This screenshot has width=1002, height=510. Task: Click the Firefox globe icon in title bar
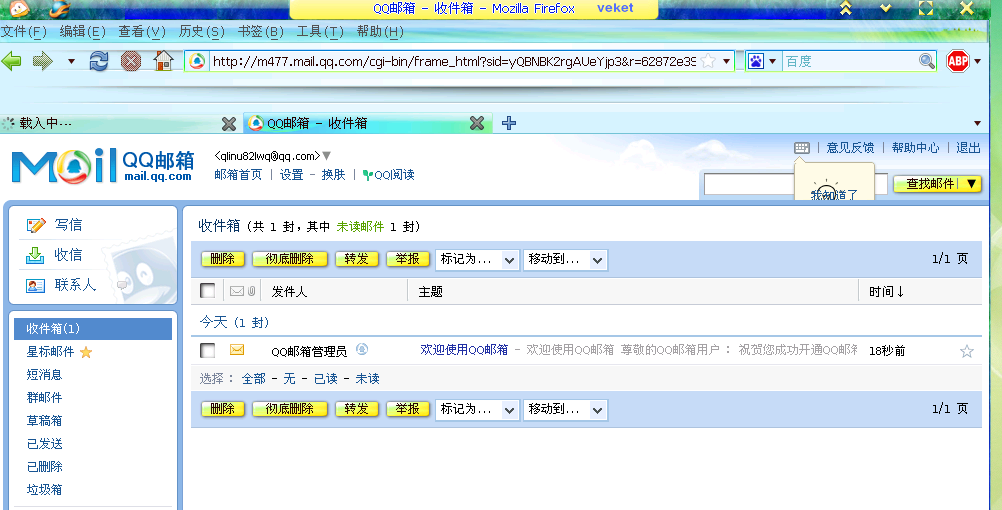[58, 8]
